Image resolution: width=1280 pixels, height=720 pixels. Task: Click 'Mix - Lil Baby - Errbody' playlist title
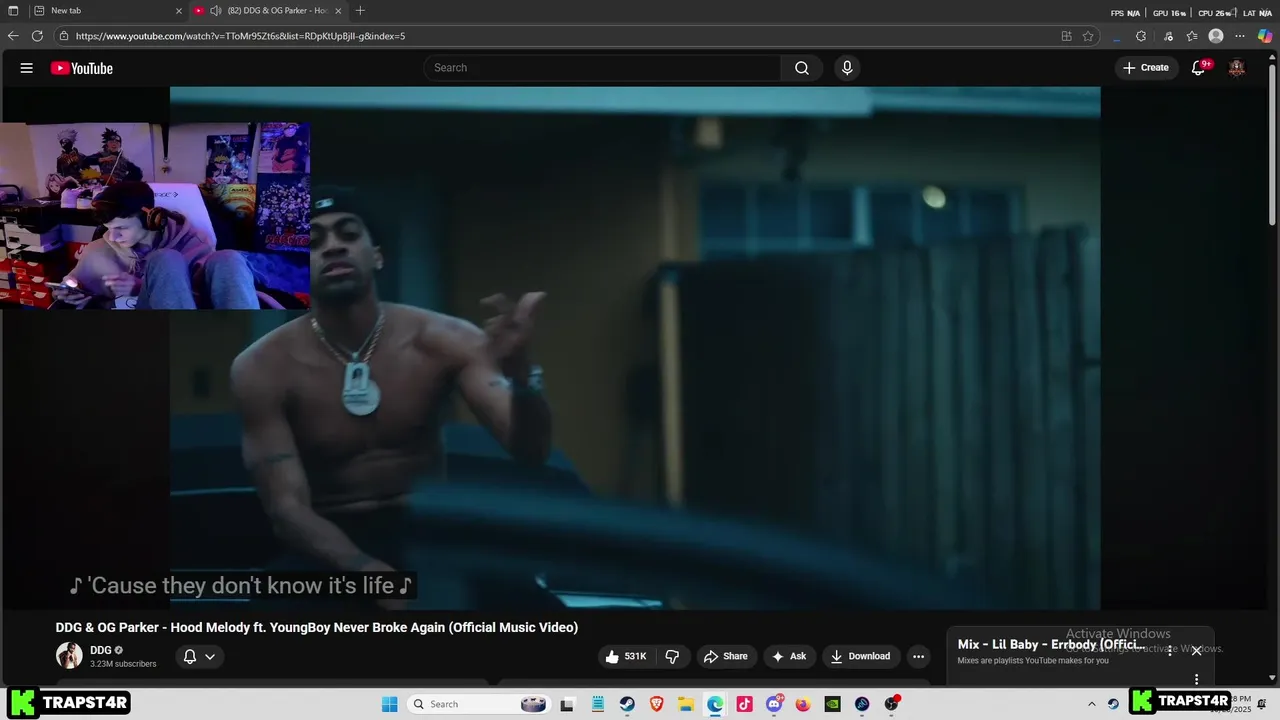point(1051,645)
